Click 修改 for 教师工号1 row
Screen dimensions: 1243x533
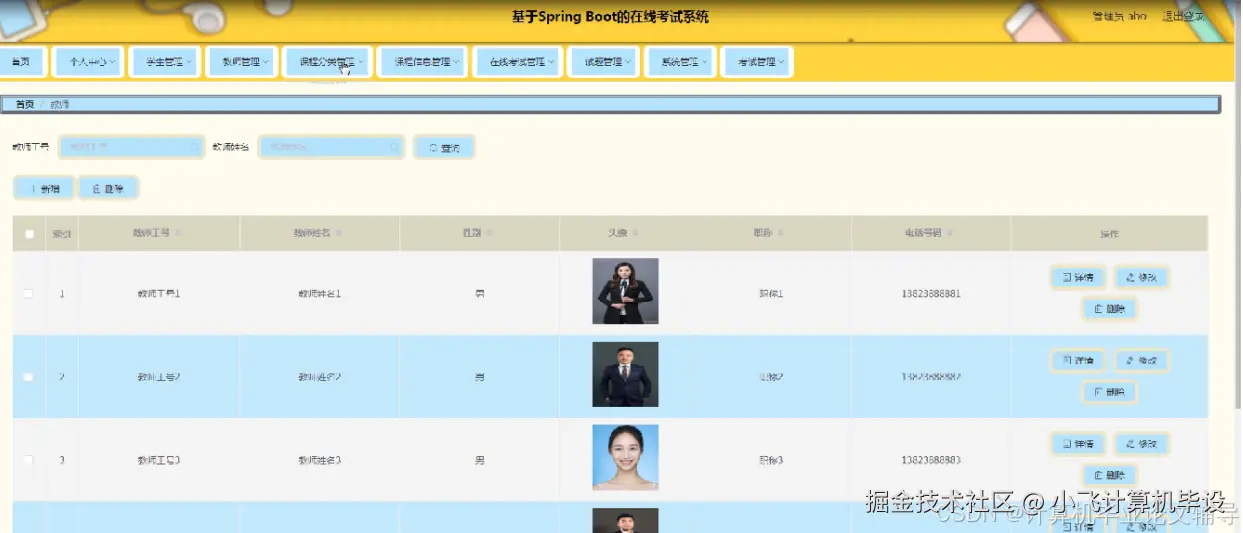tap(1142, 277)
